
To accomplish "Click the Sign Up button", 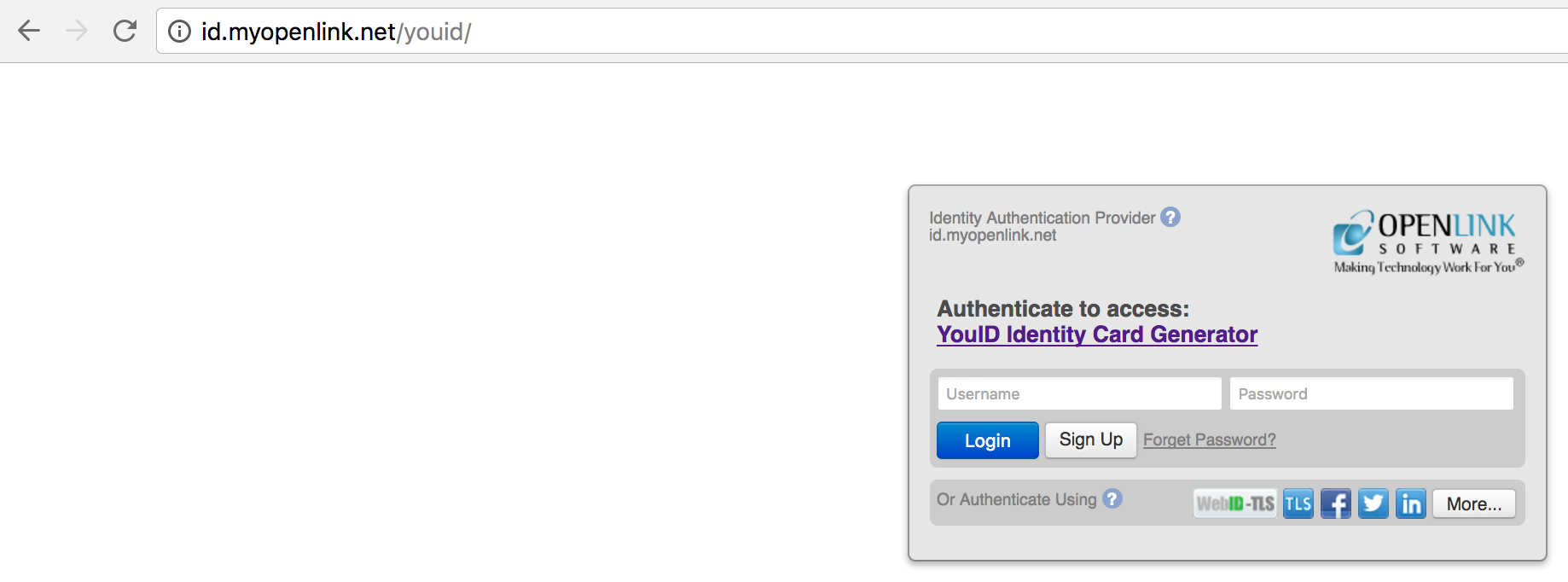I will [1090, 439].
